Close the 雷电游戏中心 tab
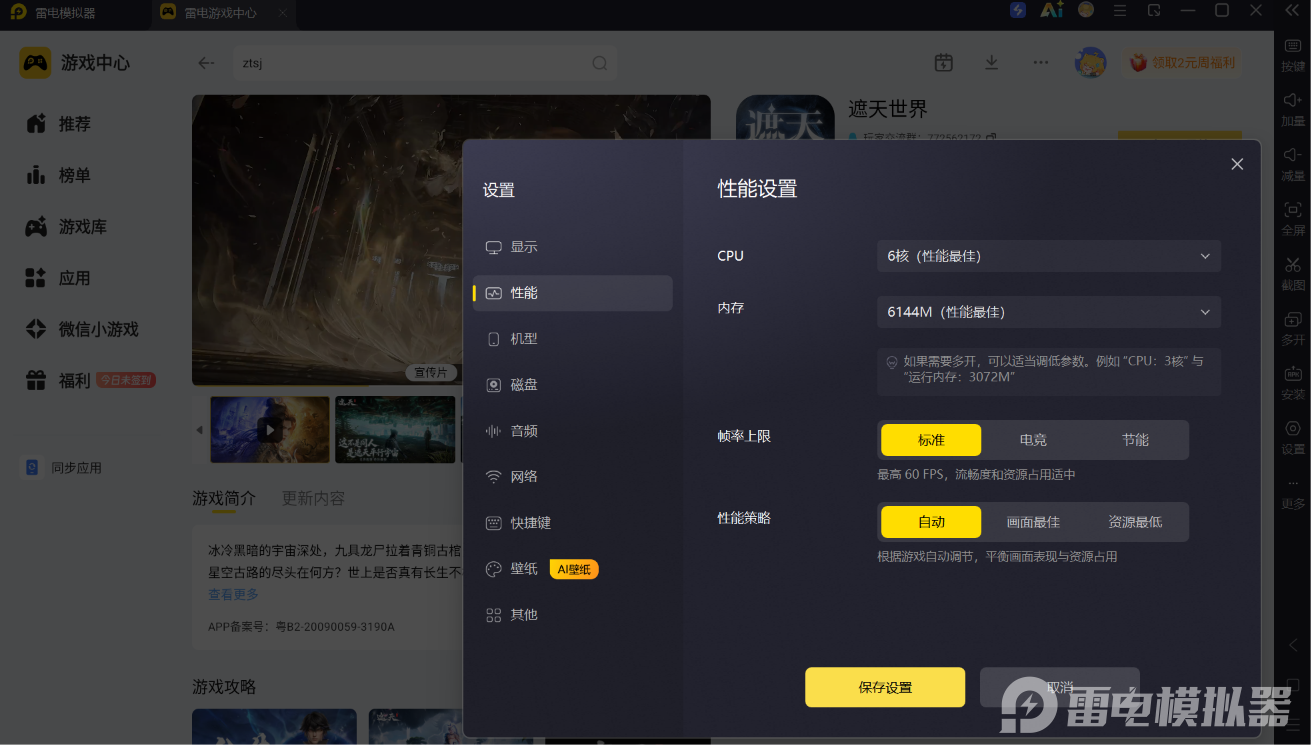This screenshot has height=745, width=1311. pyautogui.click(x=283, y=14)
